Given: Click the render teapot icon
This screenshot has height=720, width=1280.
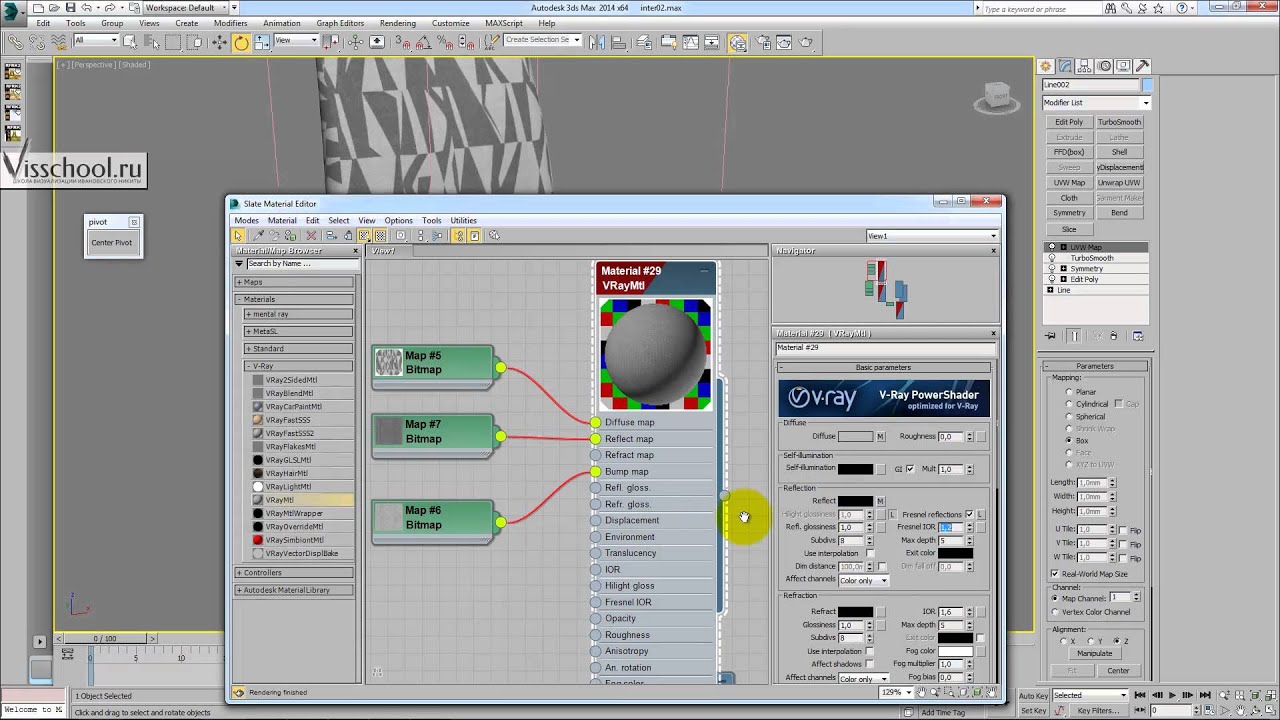Looking at the screenshot, I should [805, 42].
